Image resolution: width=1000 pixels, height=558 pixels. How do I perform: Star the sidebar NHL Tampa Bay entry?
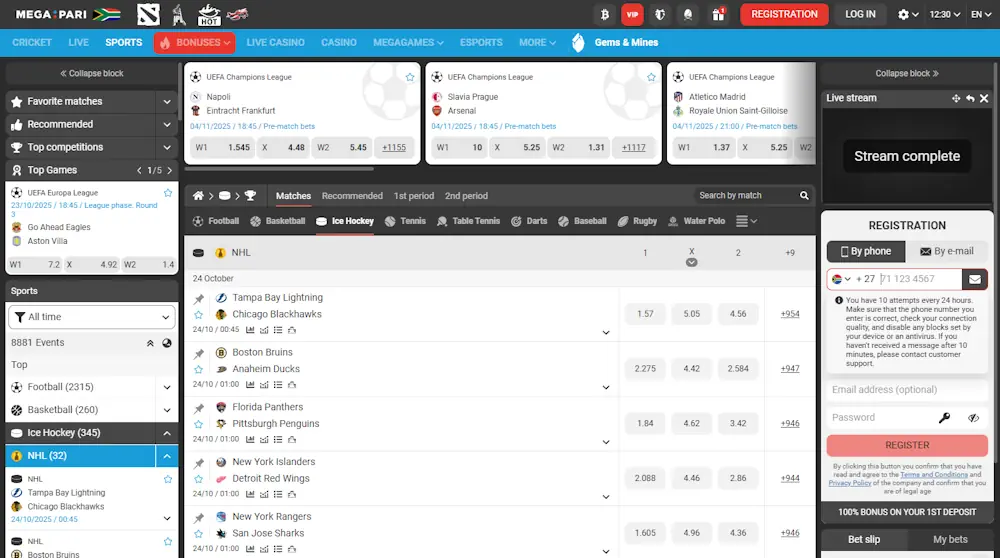168,479
